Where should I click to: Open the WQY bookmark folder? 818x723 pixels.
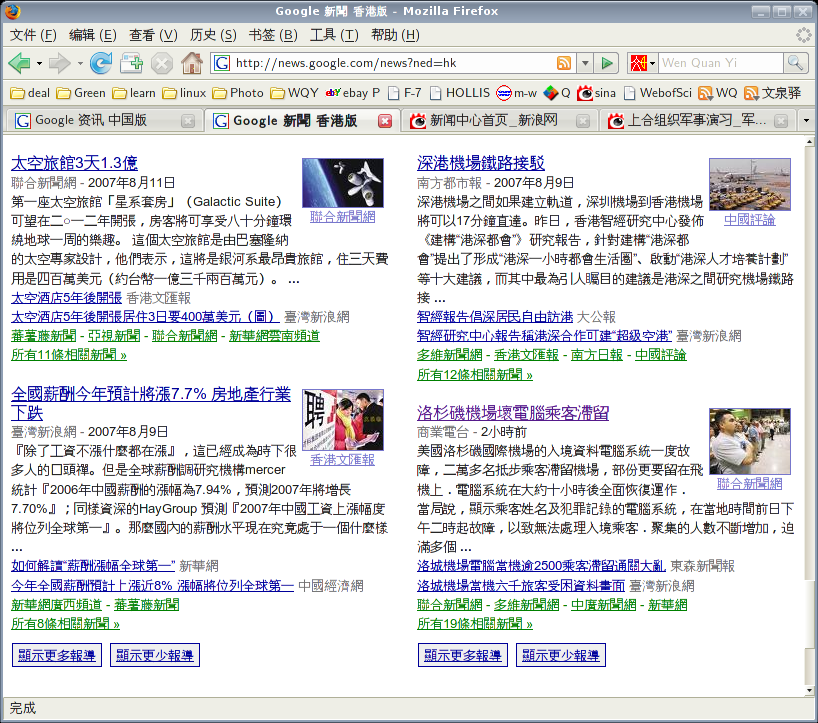coord(294,93)
